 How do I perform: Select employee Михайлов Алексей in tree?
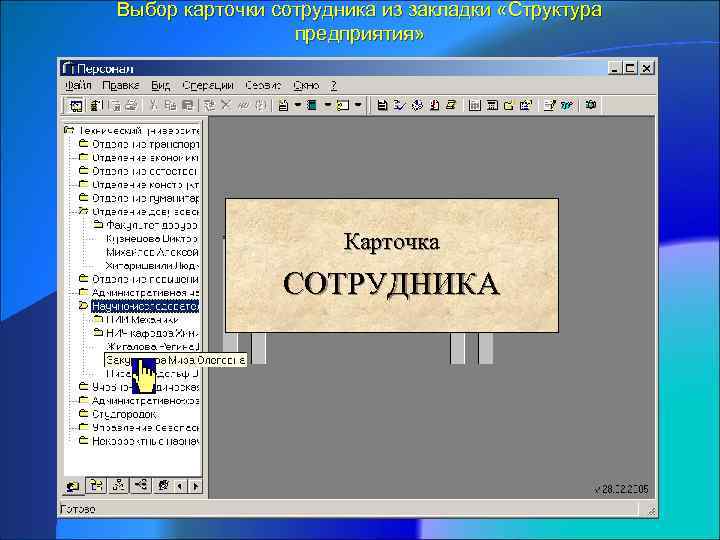click(x=152, y=252)
